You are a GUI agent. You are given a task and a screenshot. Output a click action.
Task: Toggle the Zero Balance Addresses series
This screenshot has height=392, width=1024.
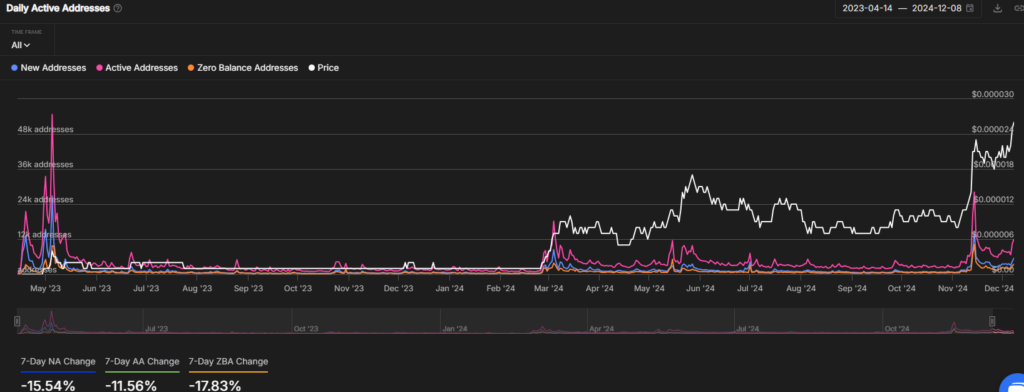(243, 68)
